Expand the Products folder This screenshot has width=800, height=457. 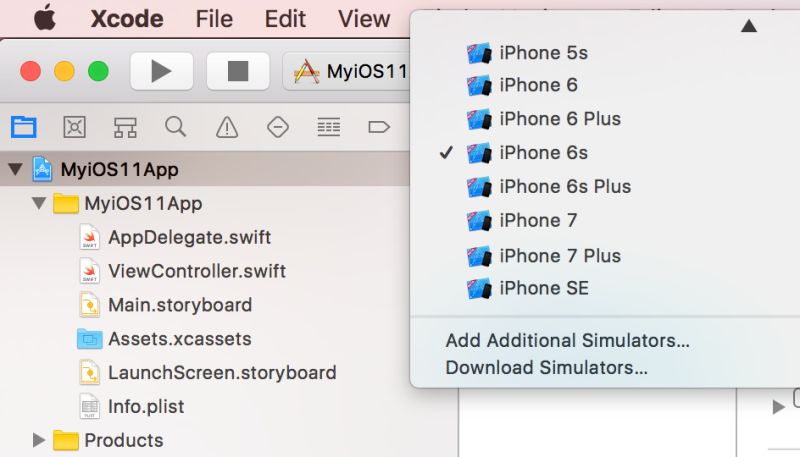tap(39, 440)
